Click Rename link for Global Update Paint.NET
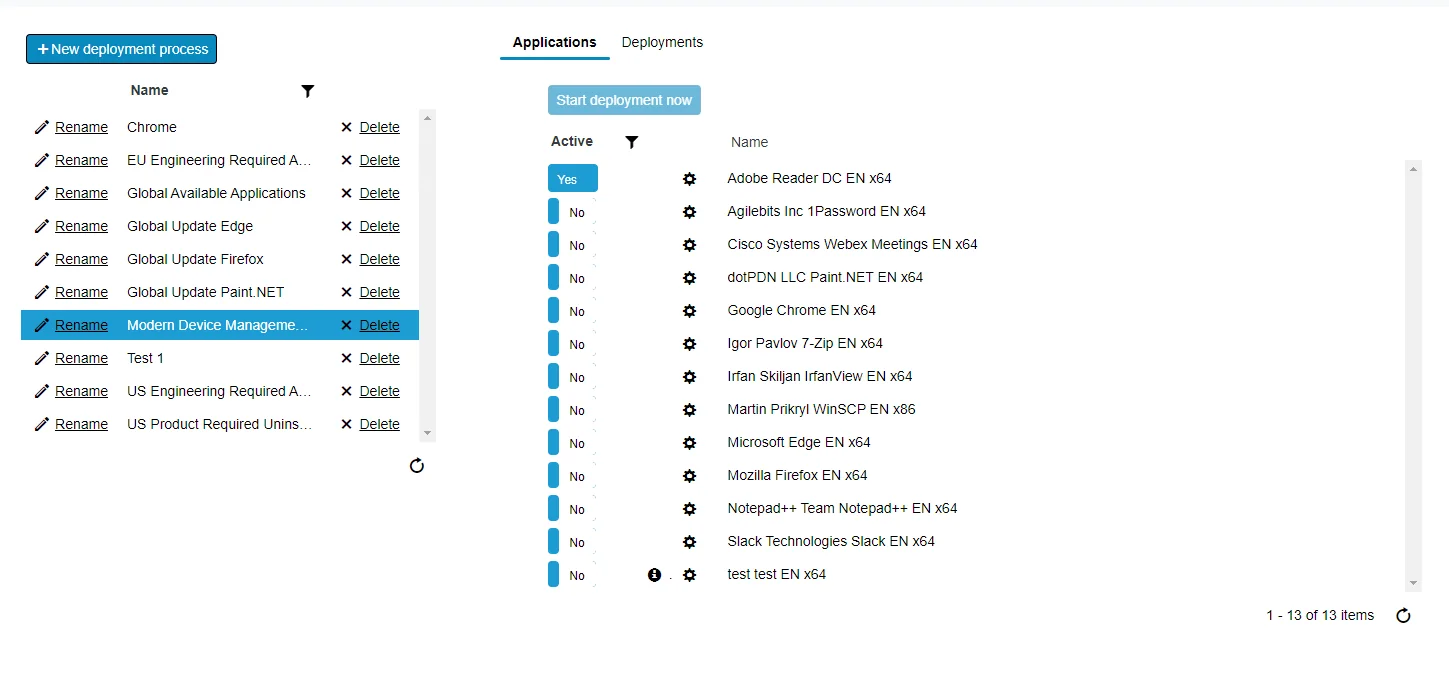The width and height of the screenshot is (1449, 674). (81, 292)
